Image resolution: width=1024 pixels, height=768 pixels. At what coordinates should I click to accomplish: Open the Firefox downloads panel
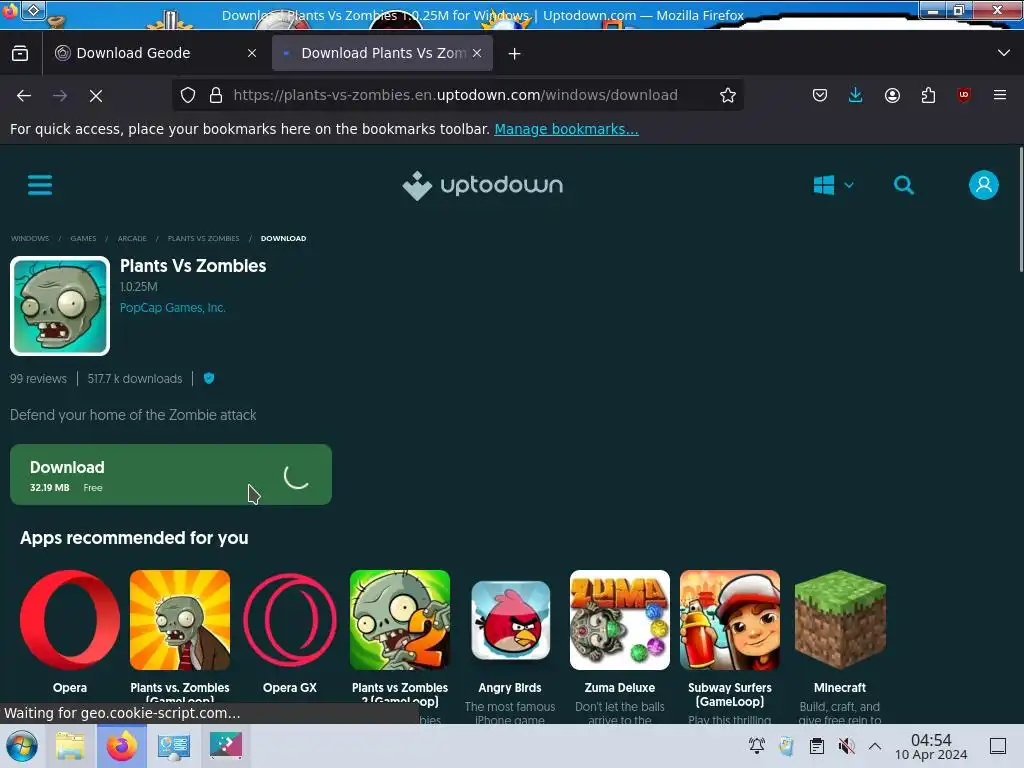tap(856, 95)
